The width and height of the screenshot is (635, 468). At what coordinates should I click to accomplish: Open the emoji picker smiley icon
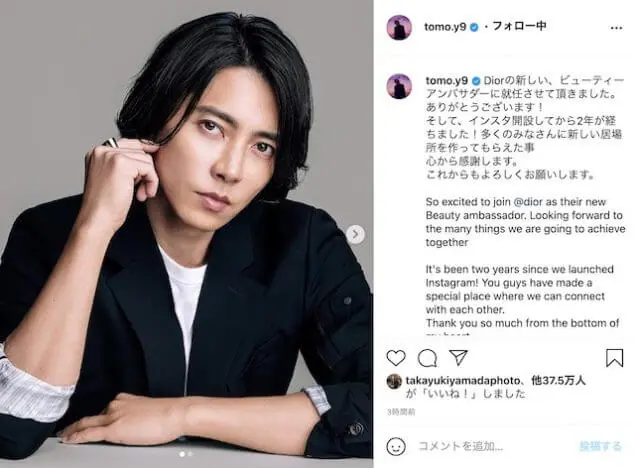(396, 446)
